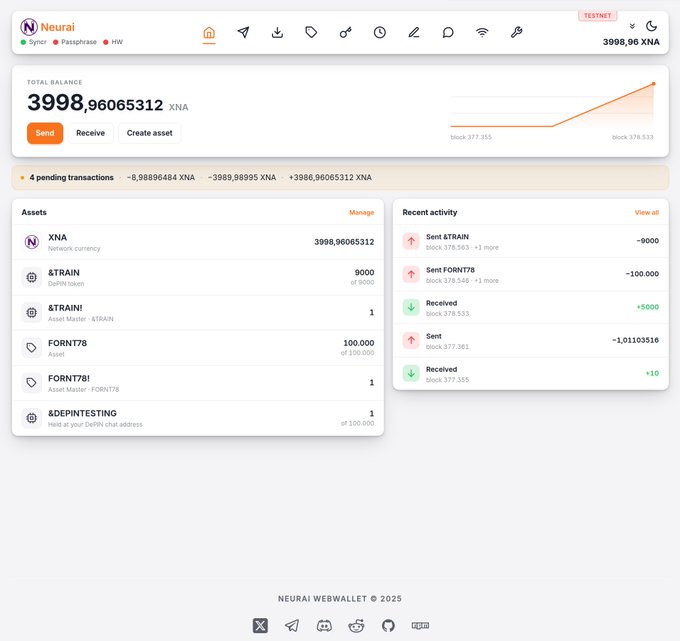Open the Chat bubble nav icon
Viewport: 680px width, 641px height.
(448, 33)
